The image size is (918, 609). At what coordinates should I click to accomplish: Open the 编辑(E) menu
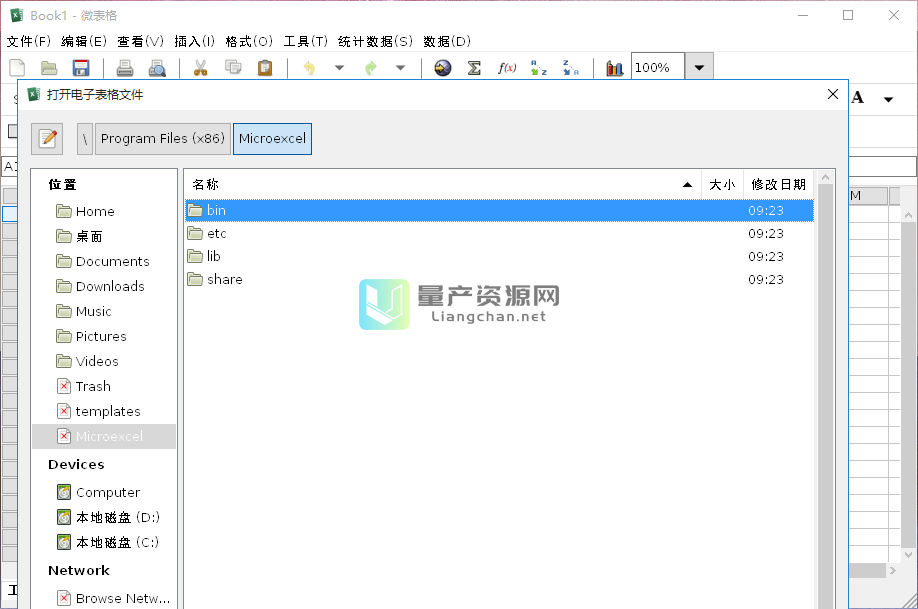[84, 42]
